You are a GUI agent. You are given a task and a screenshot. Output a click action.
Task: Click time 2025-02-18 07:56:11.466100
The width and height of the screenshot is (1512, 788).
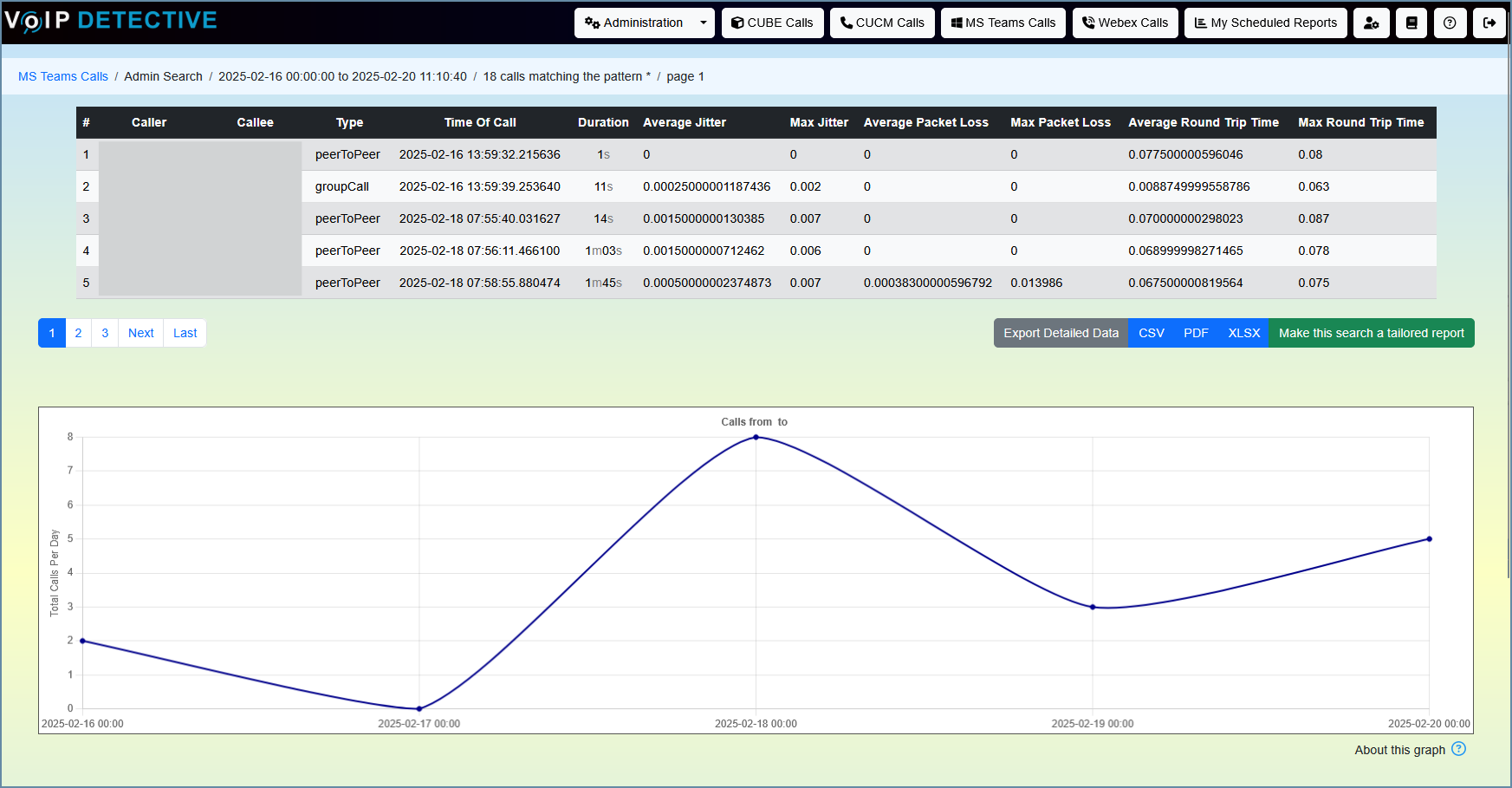coord(480,251)
